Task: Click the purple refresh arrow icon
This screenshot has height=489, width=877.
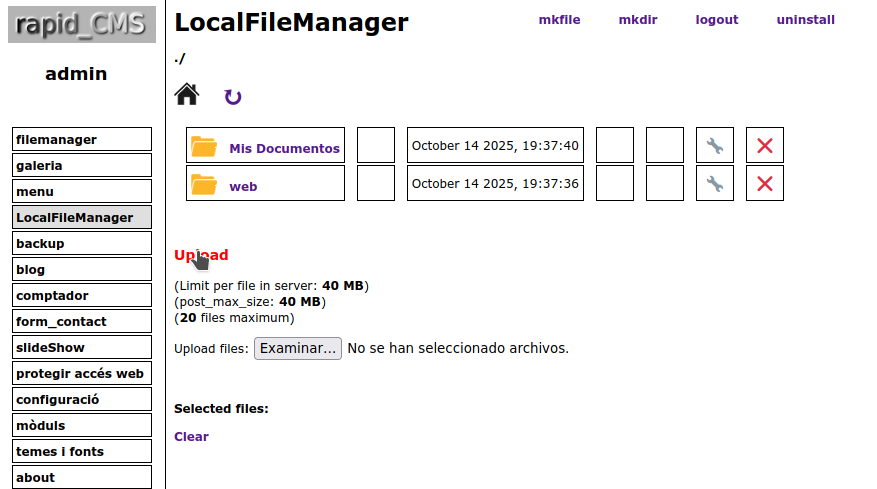Action: click(233, 97)
